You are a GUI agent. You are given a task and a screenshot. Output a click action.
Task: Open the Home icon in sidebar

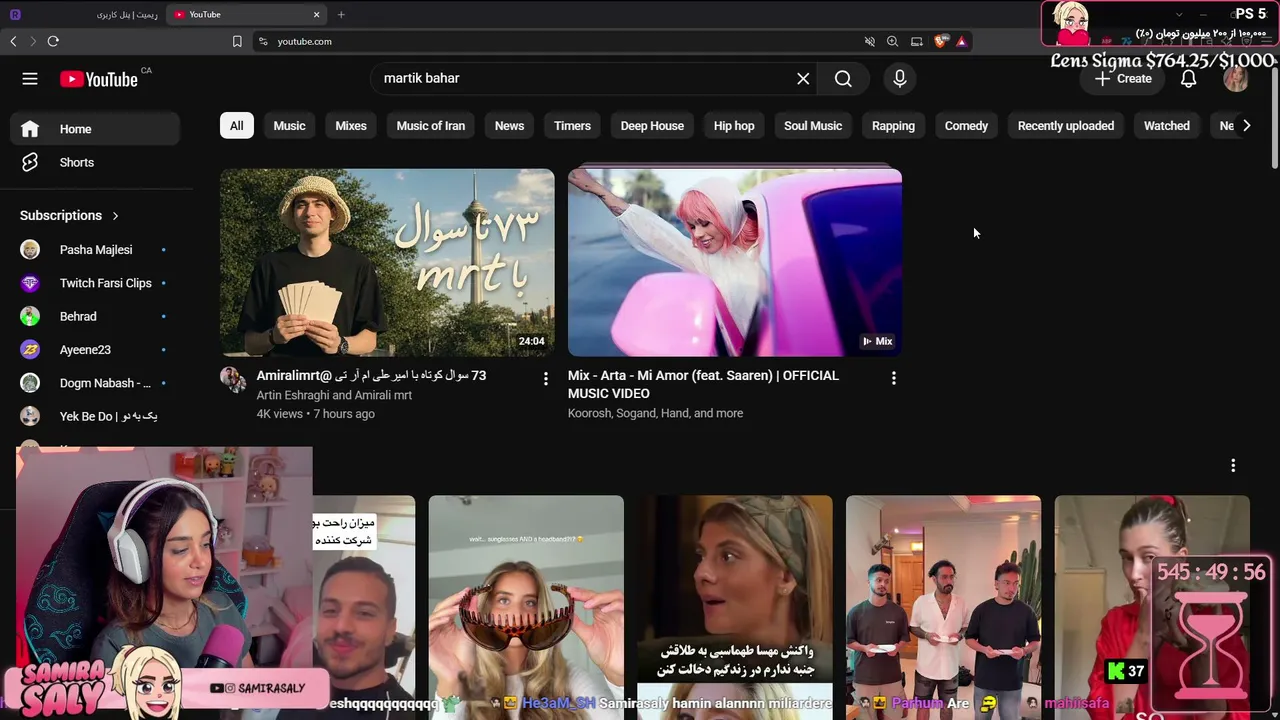pyautogui.click(x=30, y=129)
